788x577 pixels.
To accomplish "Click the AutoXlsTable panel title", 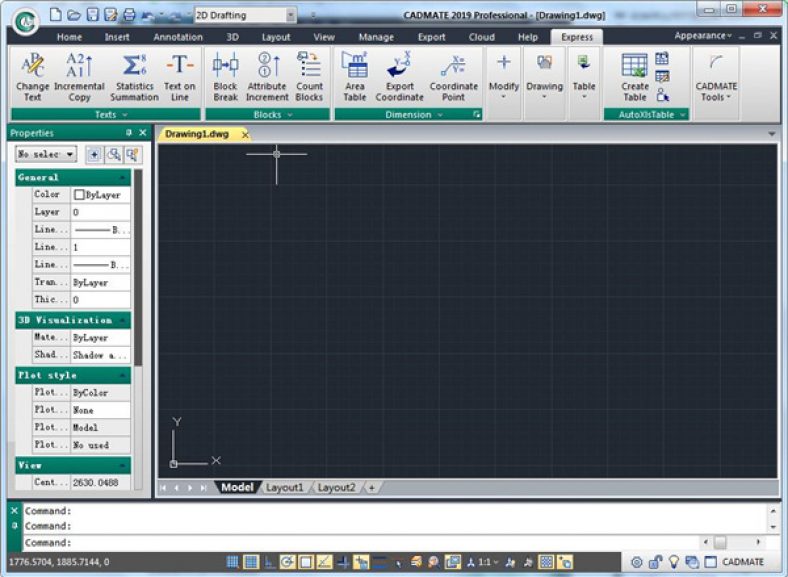I will (646, 115).
